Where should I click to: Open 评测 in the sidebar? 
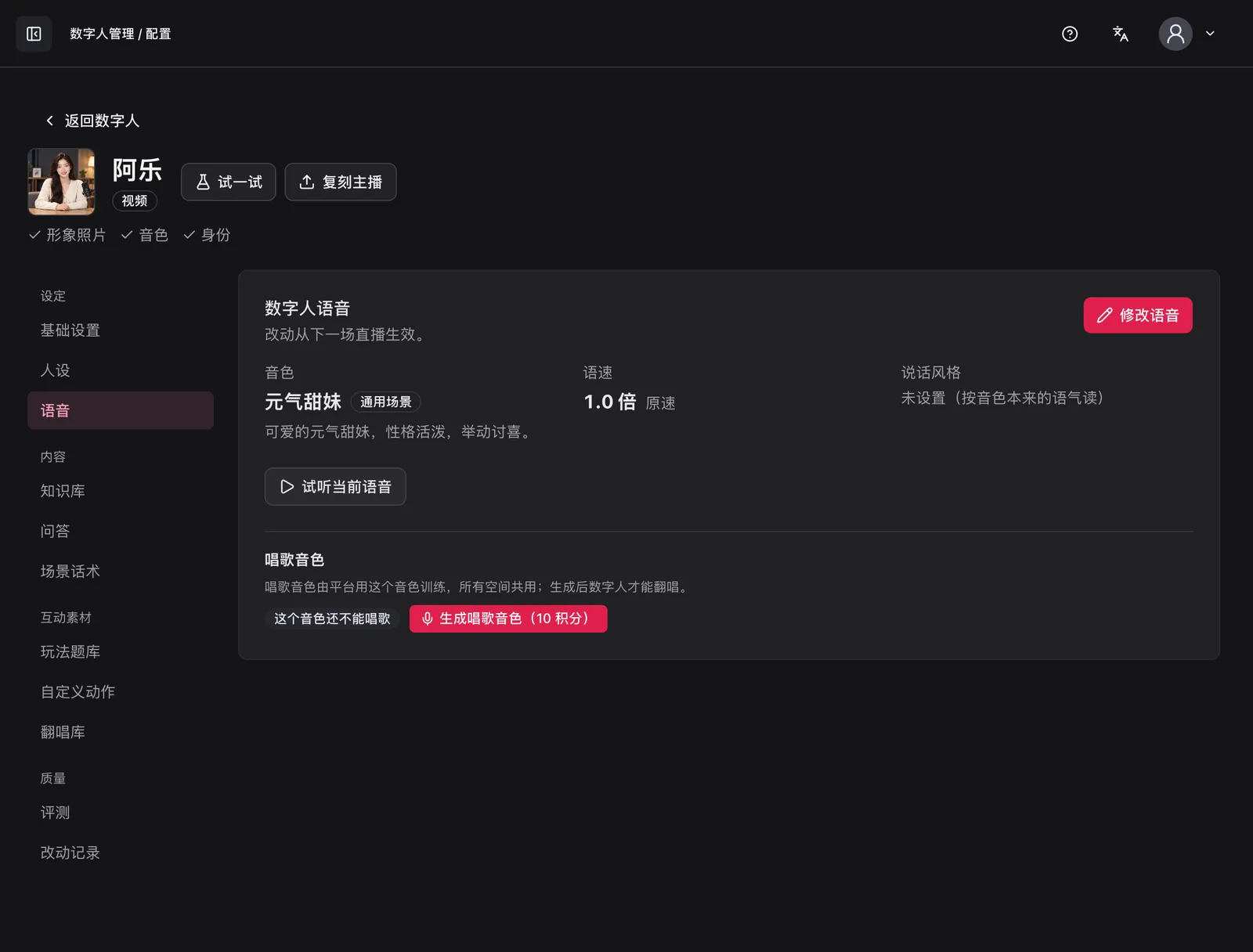pos(121,813)
